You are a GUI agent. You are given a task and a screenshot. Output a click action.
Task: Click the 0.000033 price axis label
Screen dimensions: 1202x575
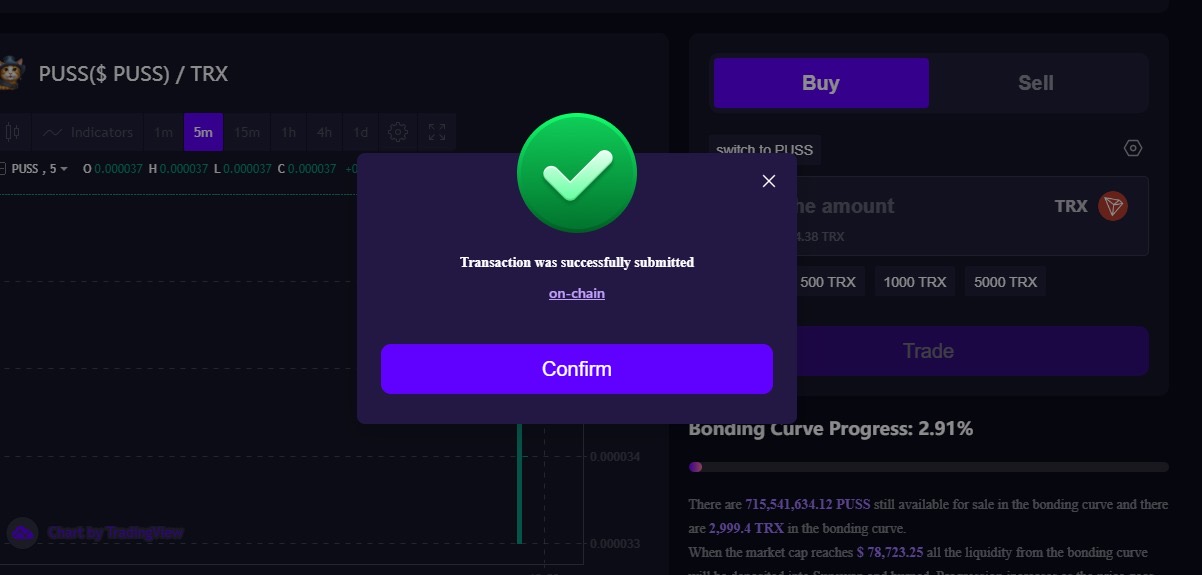617,544
